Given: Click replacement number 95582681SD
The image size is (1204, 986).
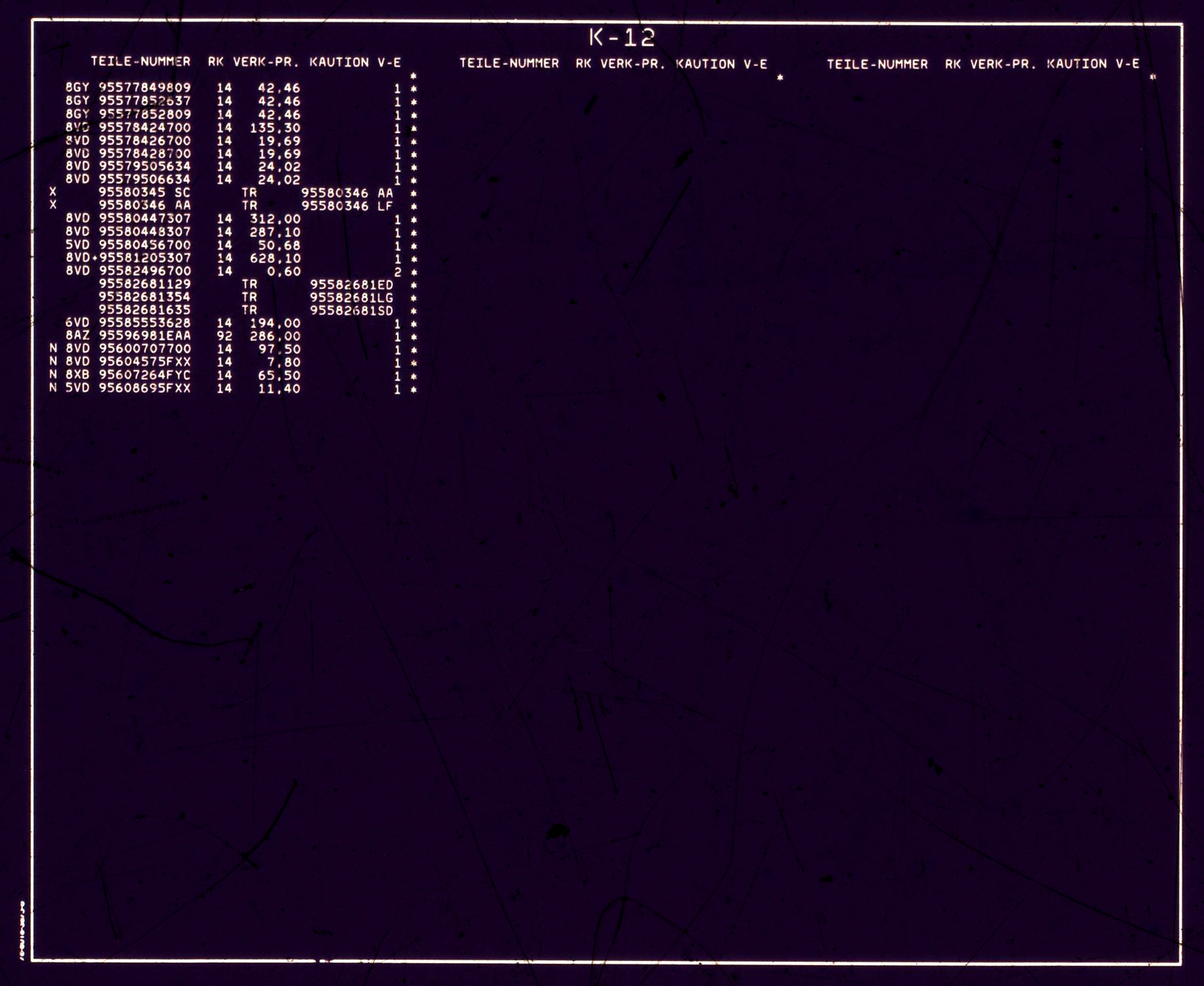Looking at the screenshot, I should pyautogui.click(x=351, y=310).
